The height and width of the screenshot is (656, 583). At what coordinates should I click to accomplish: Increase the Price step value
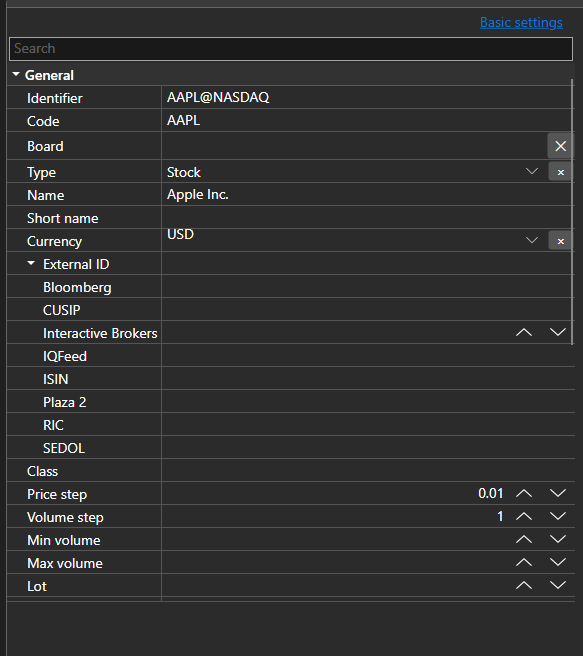[524, 494]
